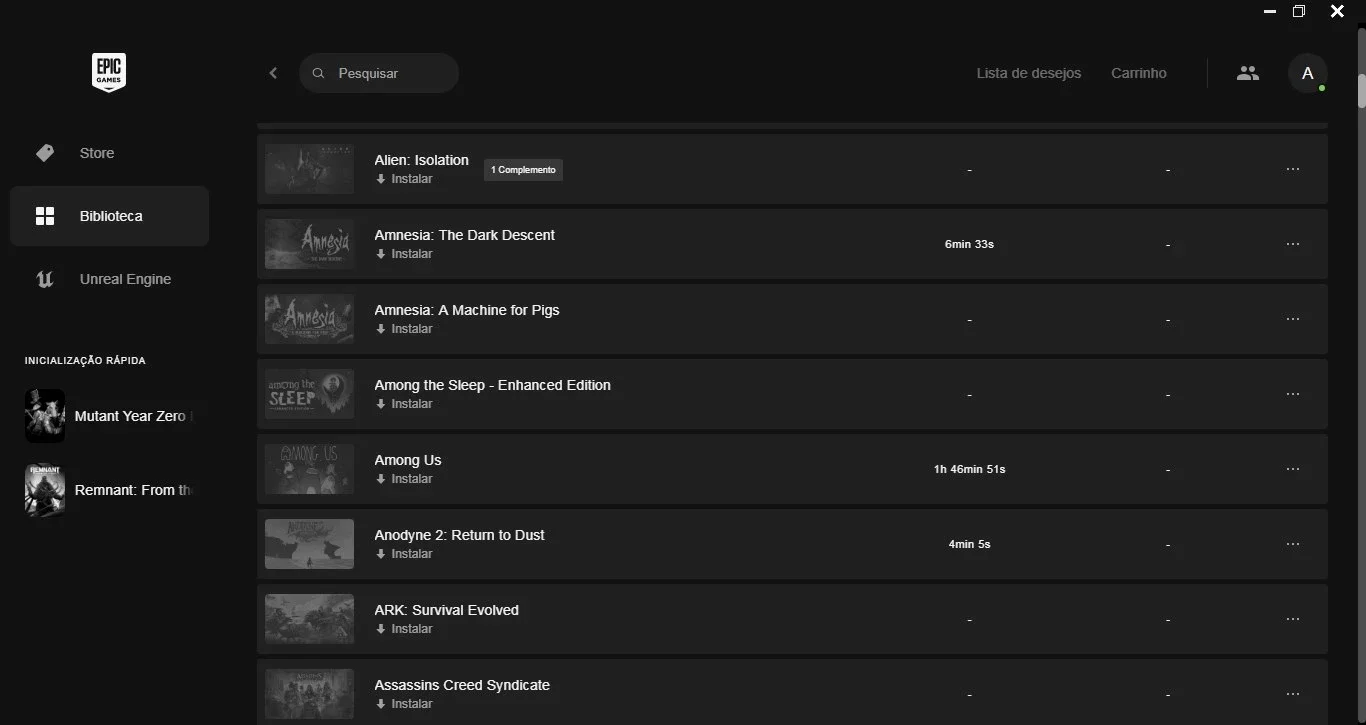
Task: Install Amnesia: The Dark Descent
Action: [404, 254]
